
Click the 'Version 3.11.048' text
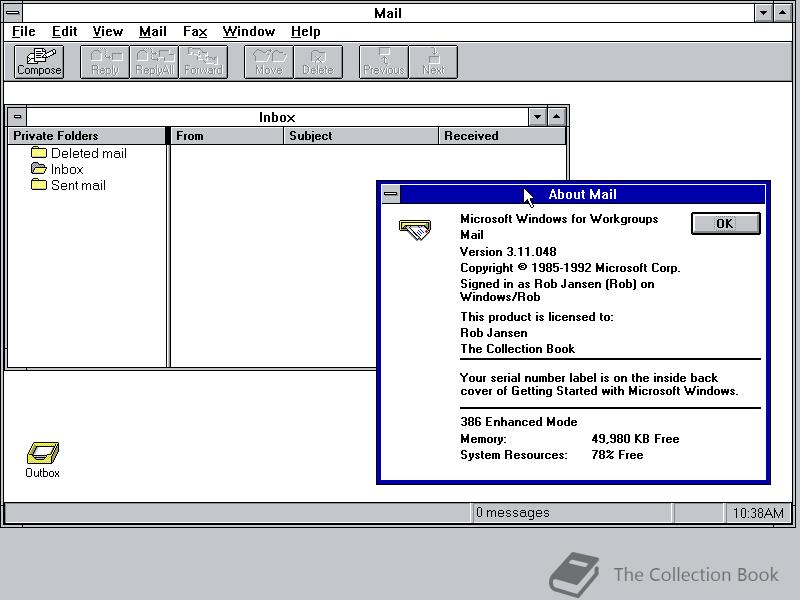click(508, 252)
